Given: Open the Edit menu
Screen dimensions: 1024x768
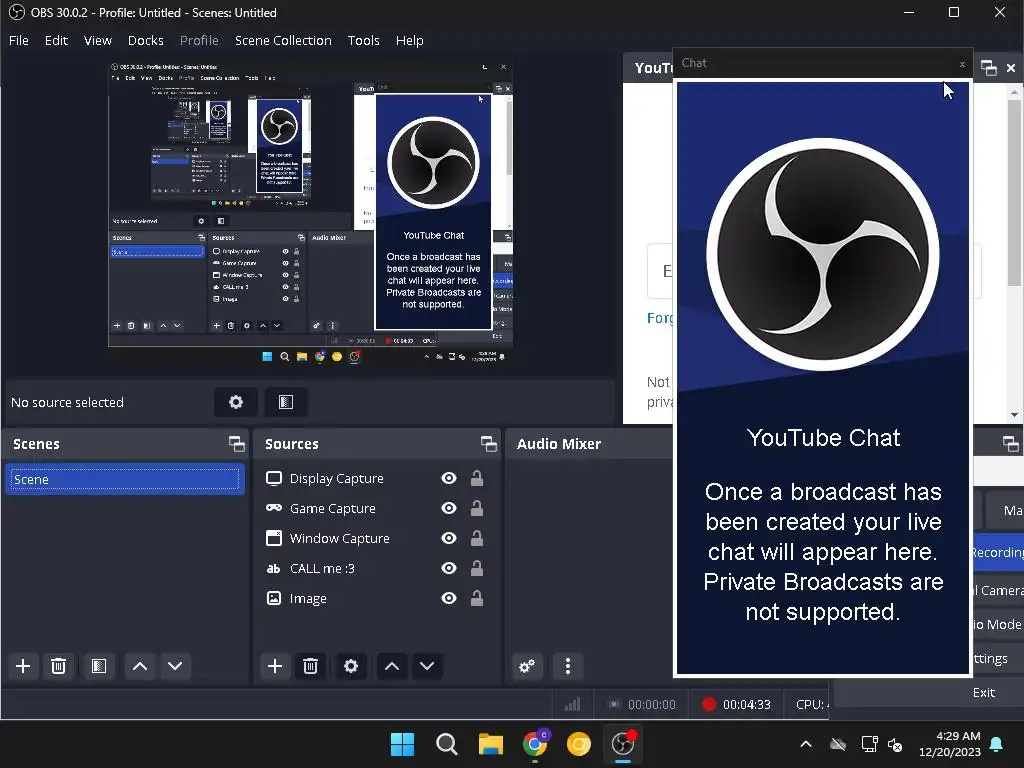Looking at the screenshot, I should click(x=56, y=40).
